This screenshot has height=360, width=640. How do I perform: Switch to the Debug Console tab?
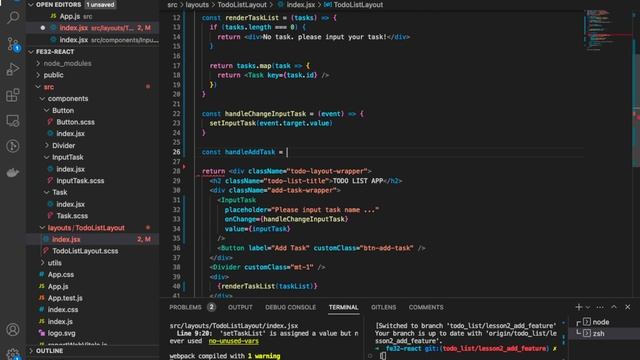coord(290,307)
